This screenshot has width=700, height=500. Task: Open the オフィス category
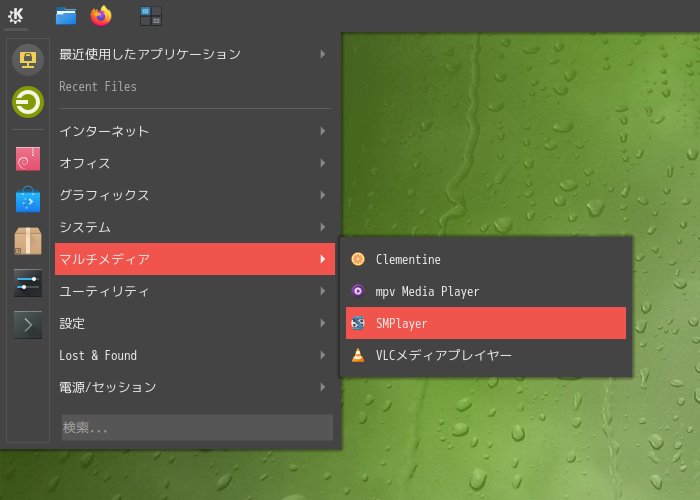point(195,163)
